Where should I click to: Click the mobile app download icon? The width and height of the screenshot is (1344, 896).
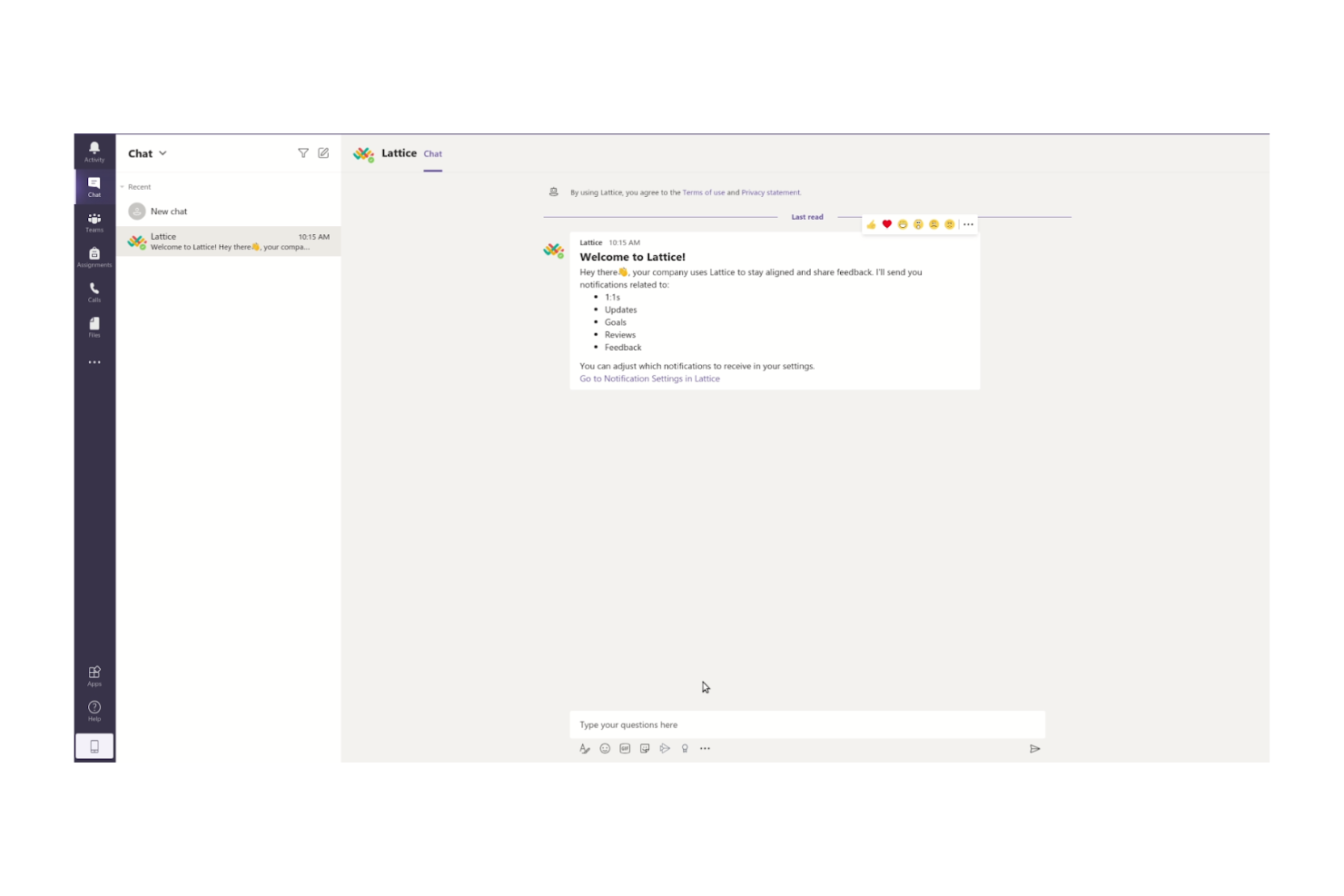click(94, 746)
